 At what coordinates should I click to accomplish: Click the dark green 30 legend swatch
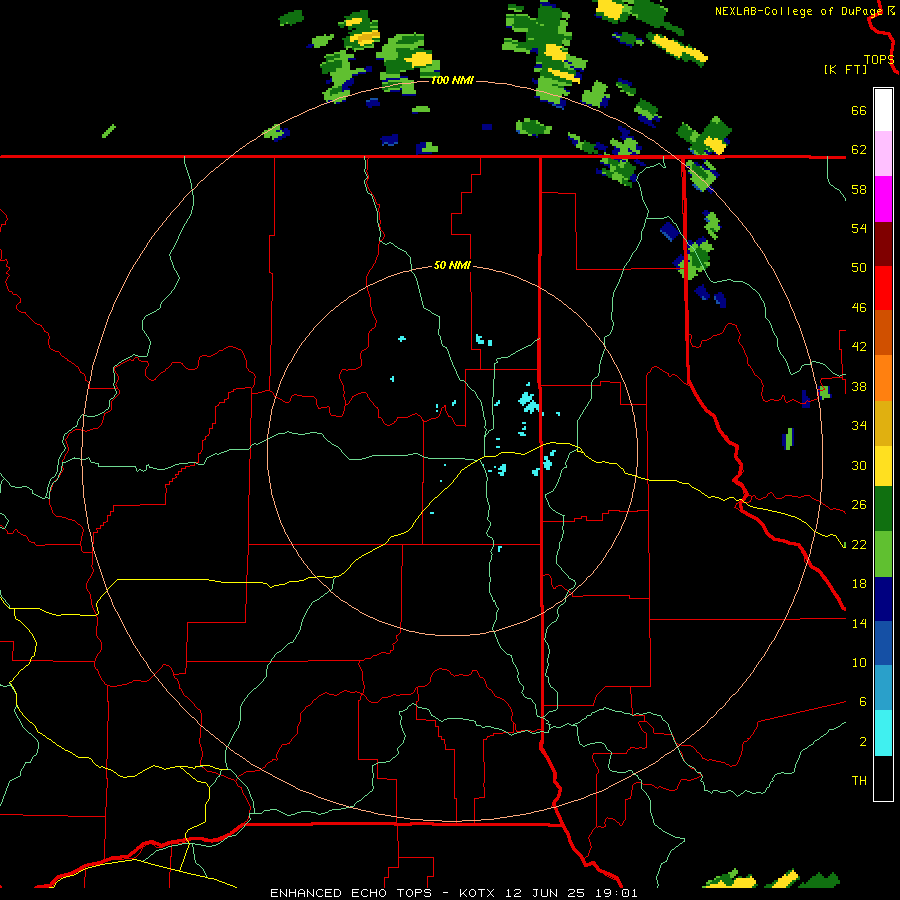[883, 509]
